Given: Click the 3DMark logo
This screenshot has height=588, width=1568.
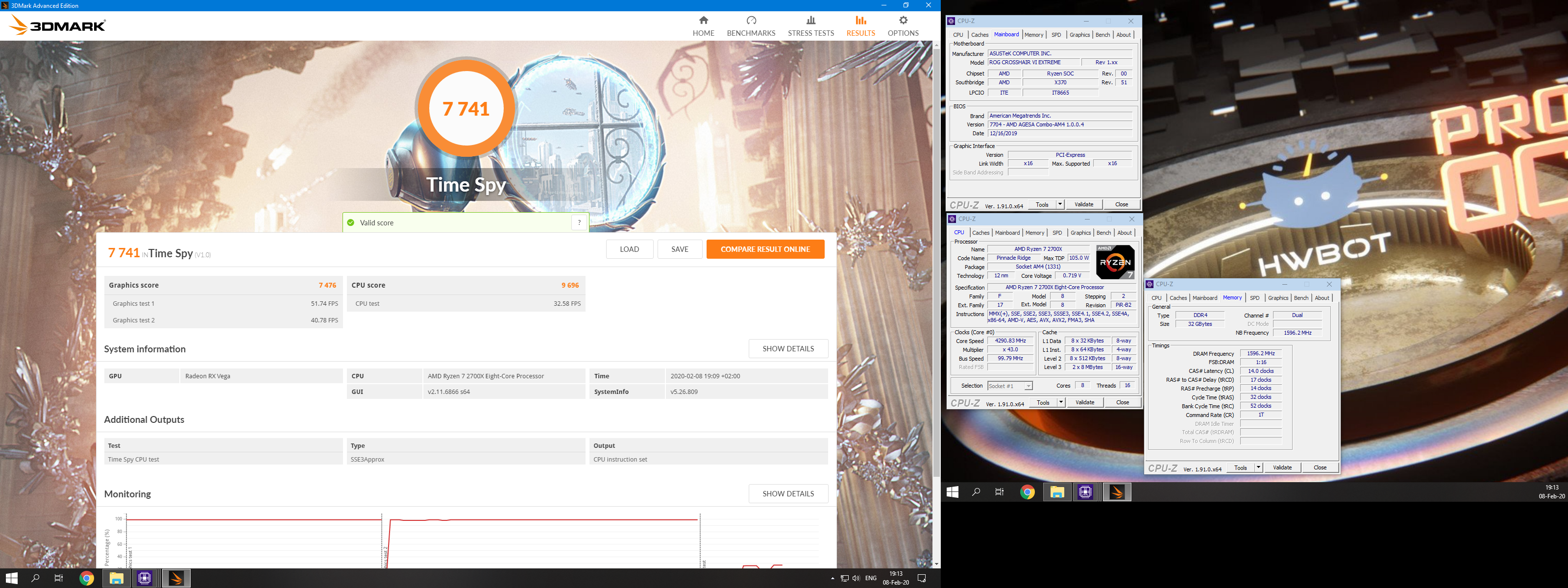Looking at the screenshot, I should (x=58, y=25).
